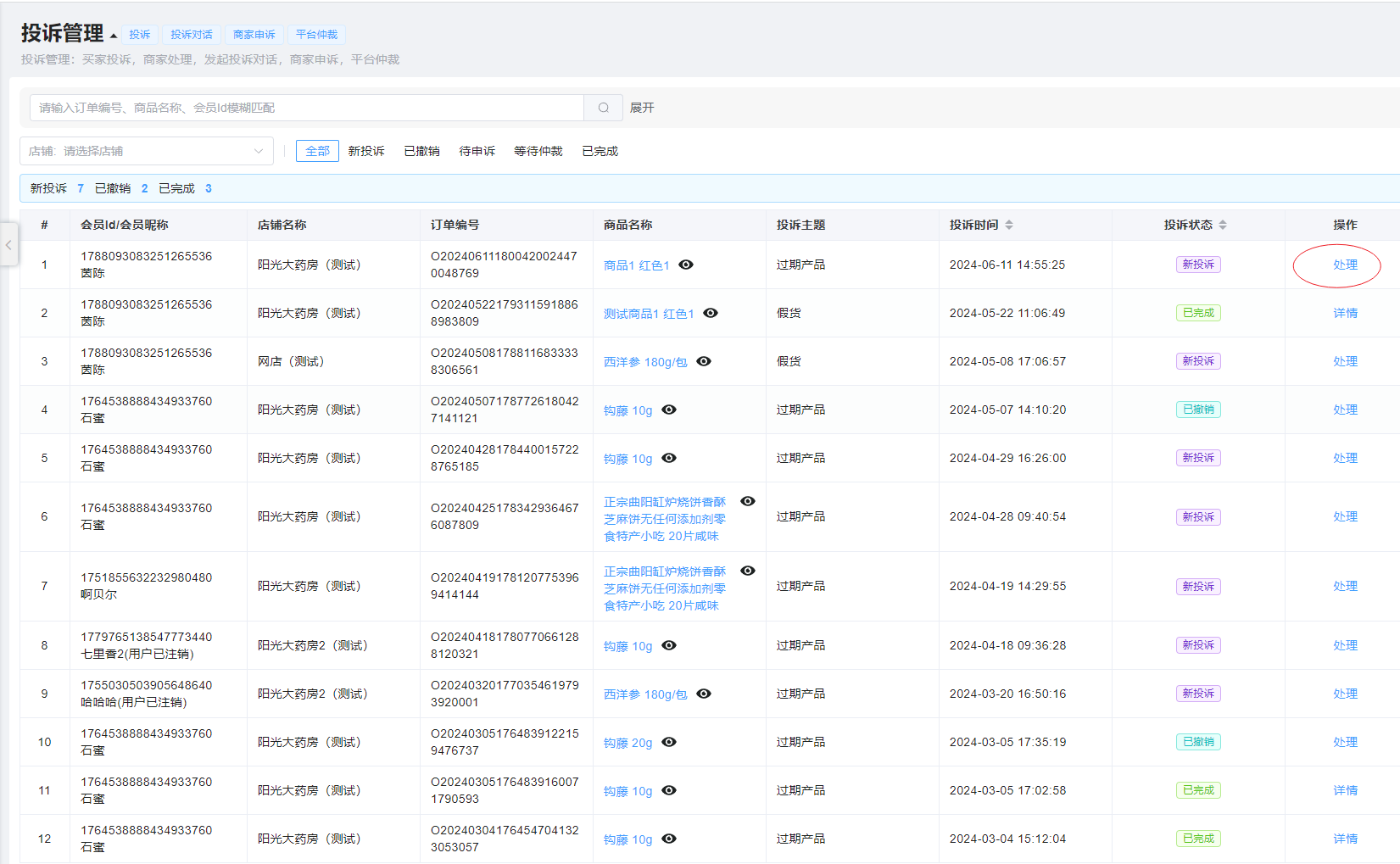The height and width of the screenshot is (864, 1400).
Task: Filter by 已完成 status
Action: tap(600, 151)
